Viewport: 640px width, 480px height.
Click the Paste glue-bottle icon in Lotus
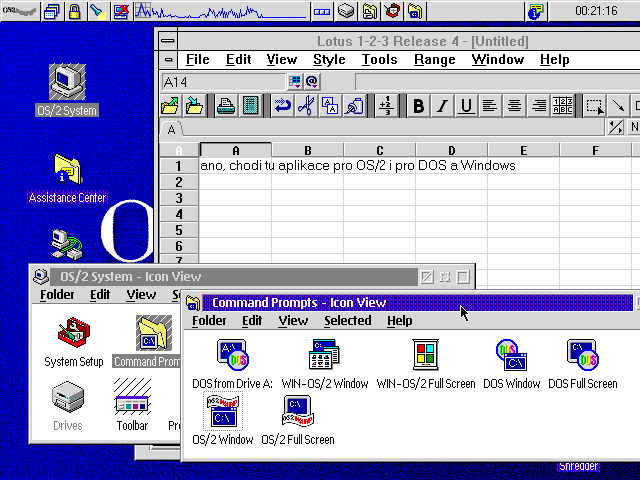354,106
